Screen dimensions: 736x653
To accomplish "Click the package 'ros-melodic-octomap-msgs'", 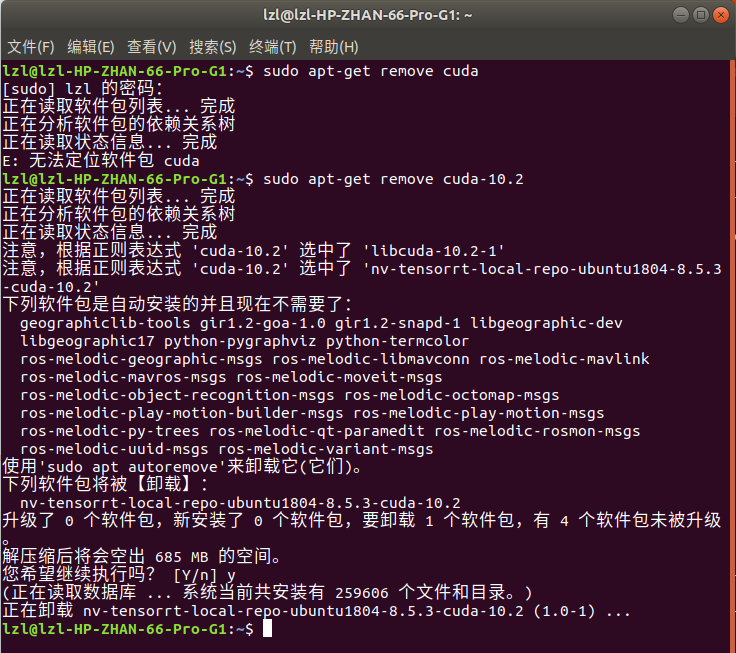I will pyautogui.click(x=452, y=395).
